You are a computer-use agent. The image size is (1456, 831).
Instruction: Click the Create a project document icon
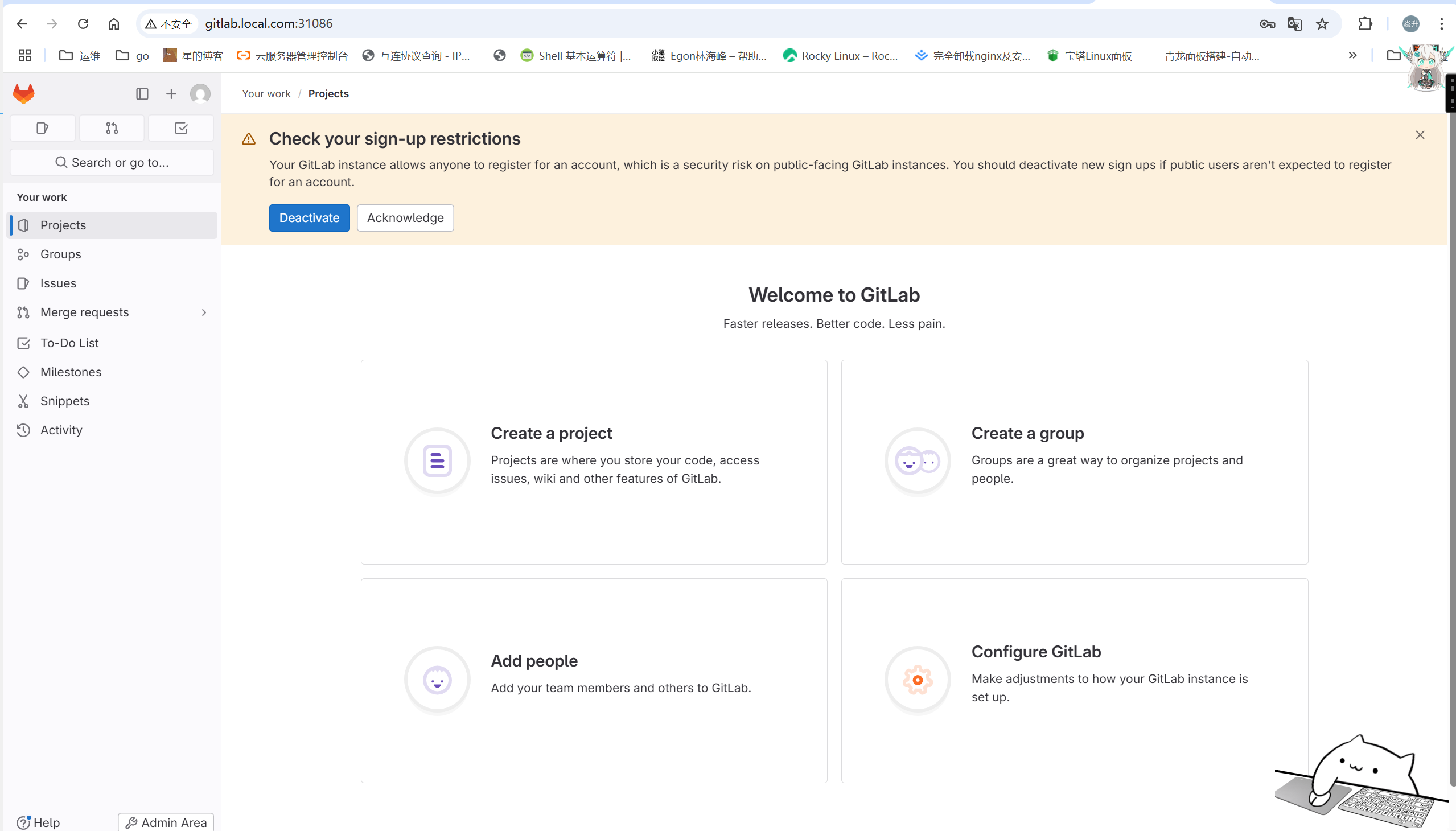pyautogui.click(x=437, y=461)
